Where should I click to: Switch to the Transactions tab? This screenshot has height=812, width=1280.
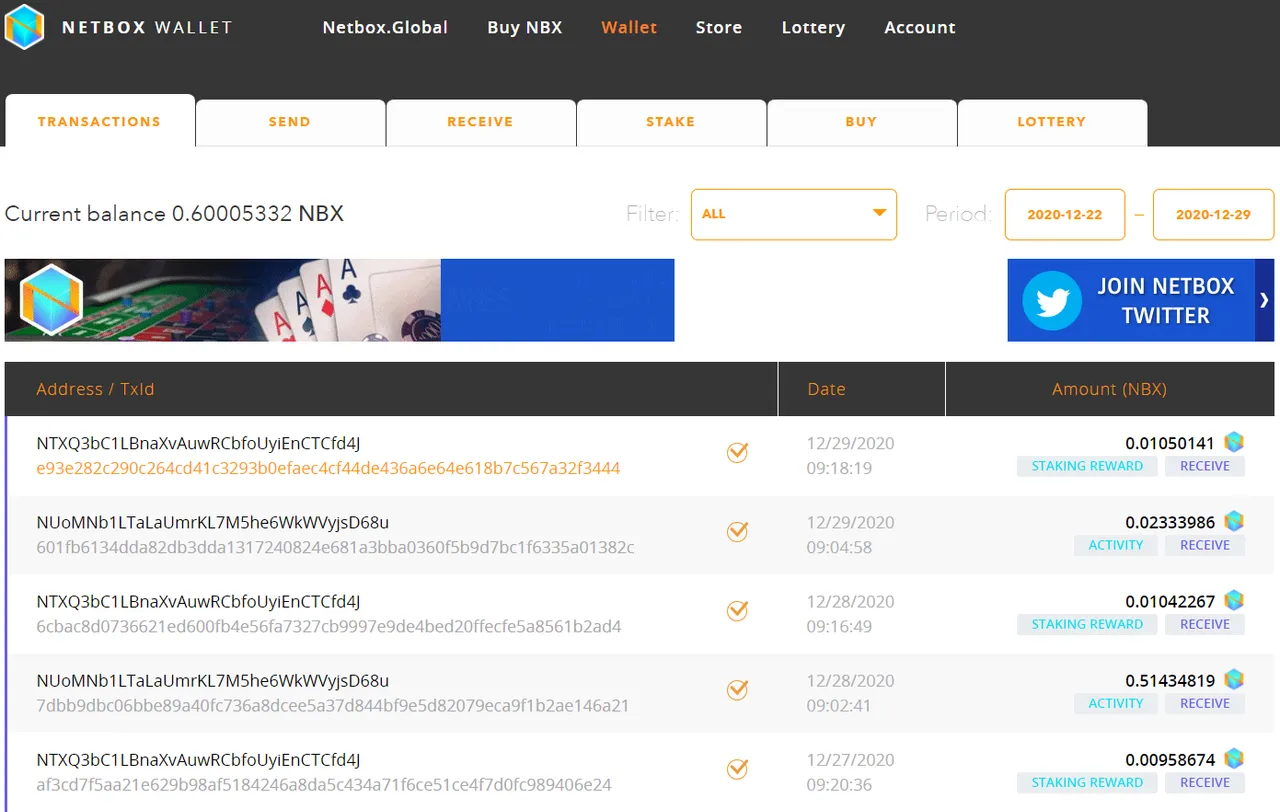[100, 121]
